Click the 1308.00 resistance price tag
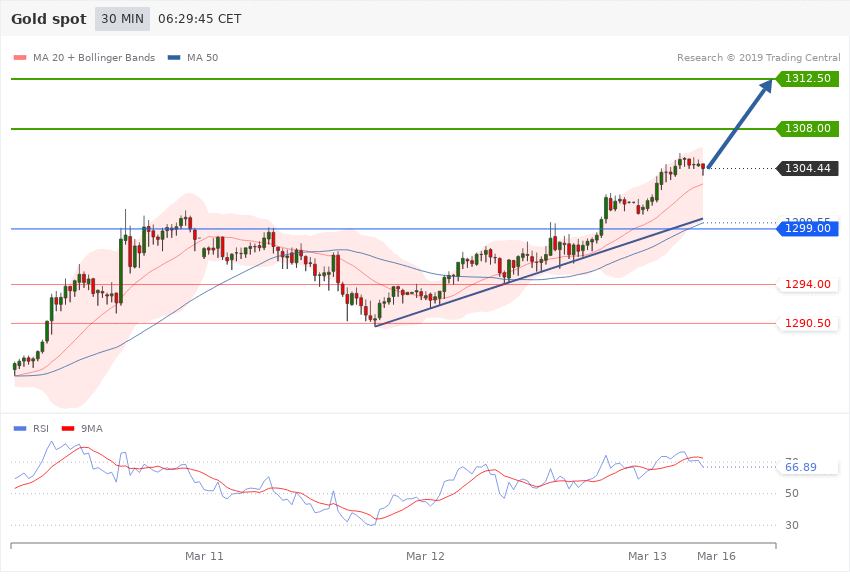 pos(808,128)
